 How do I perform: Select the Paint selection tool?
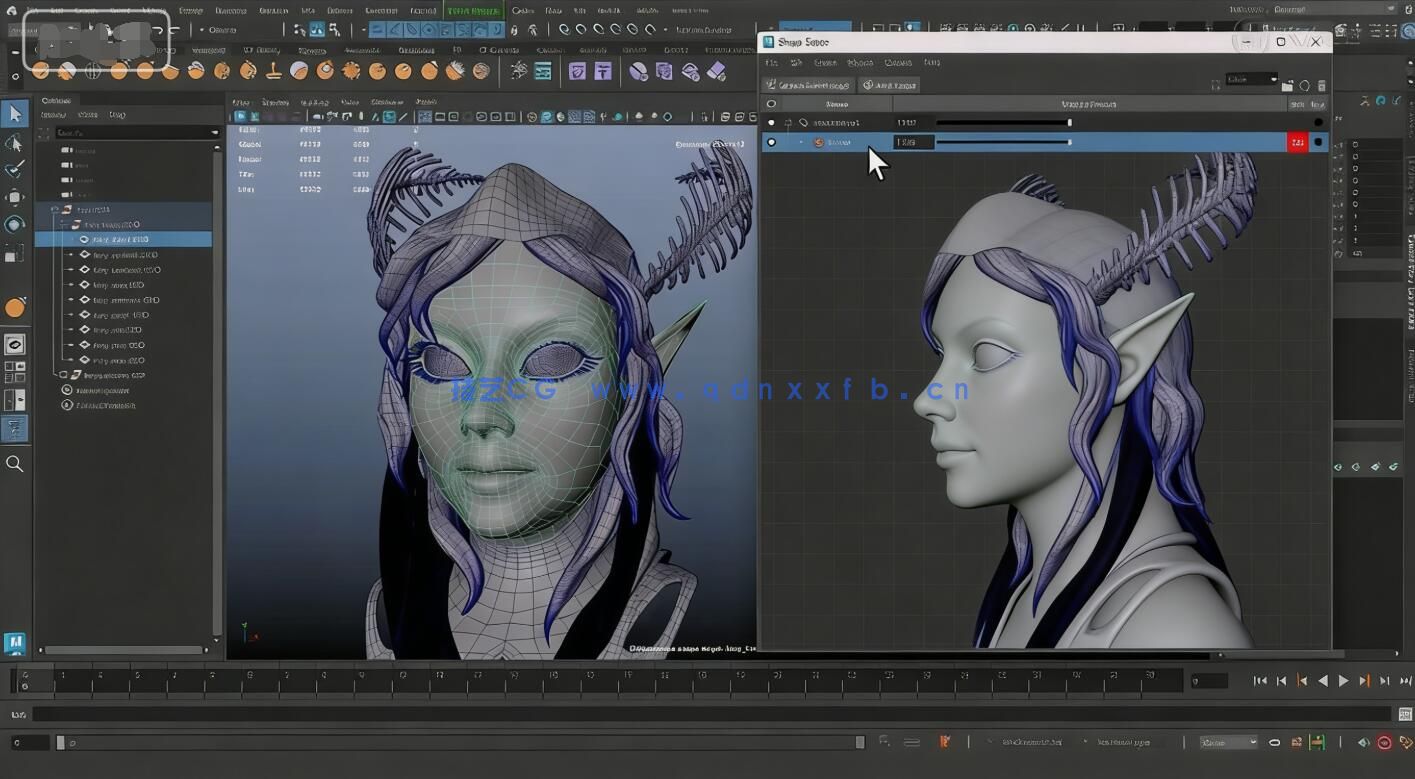[x=14, y=169]
